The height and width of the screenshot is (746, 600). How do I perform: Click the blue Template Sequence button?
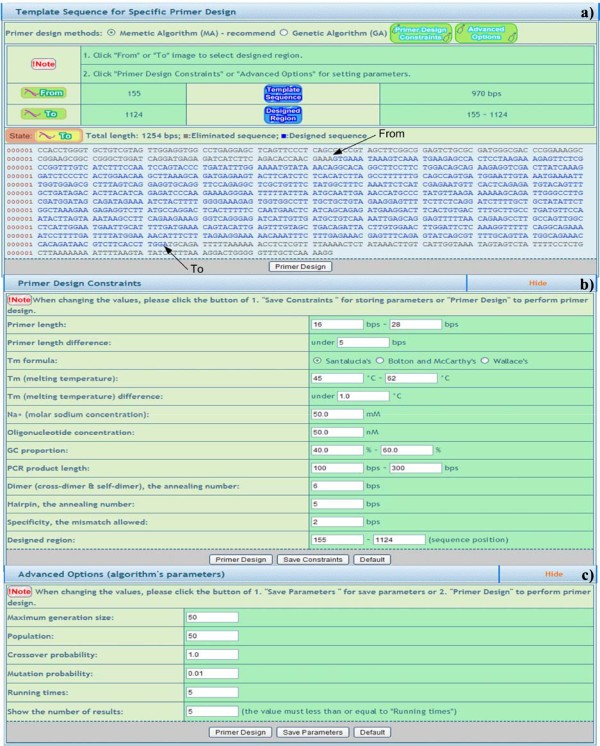tap(283, 93)
